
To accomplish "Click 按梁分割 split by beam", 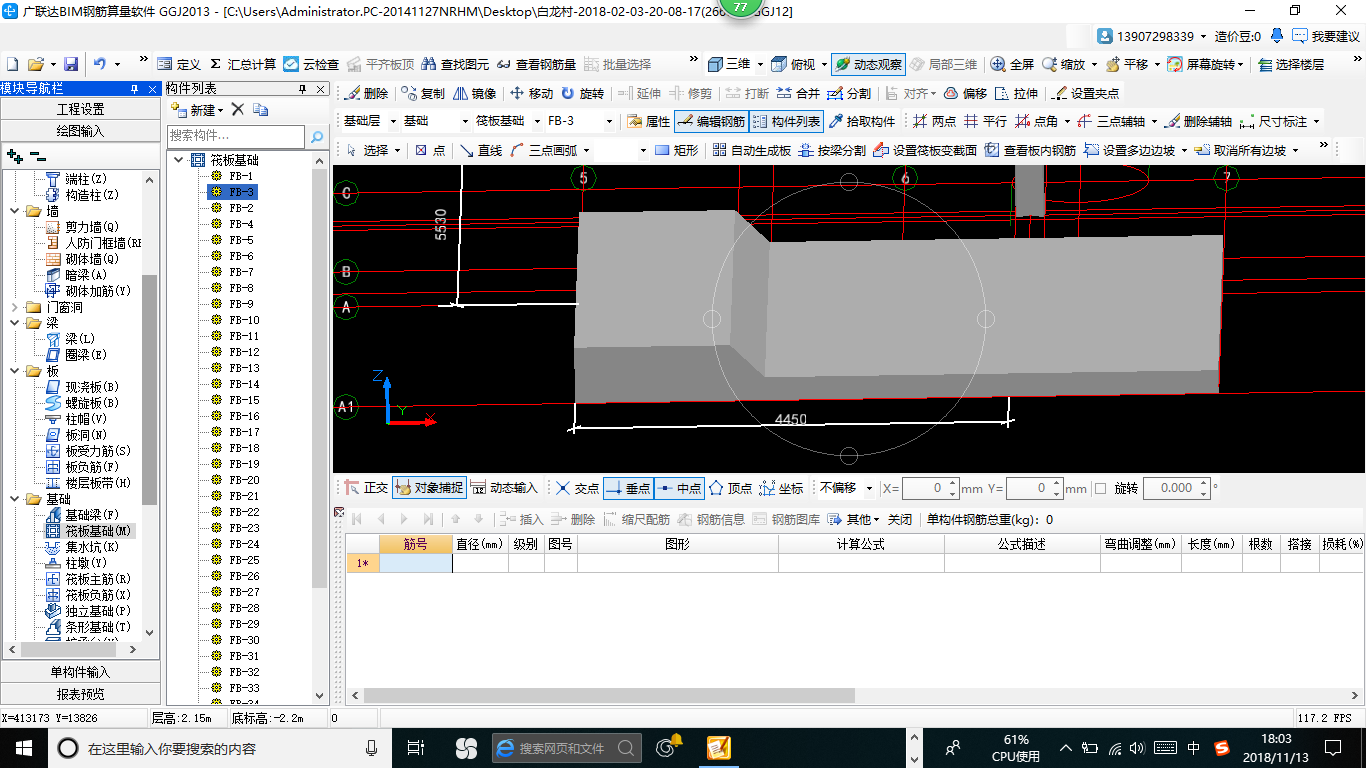I will (x=831, y=150).
